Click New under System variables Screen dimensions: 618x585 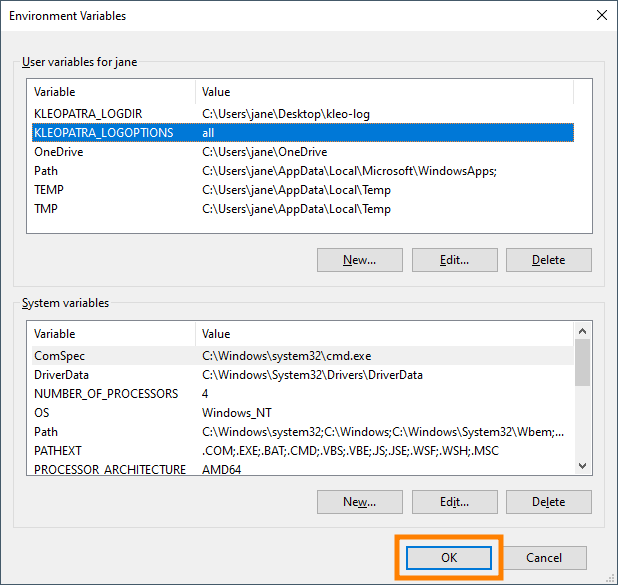359,501
